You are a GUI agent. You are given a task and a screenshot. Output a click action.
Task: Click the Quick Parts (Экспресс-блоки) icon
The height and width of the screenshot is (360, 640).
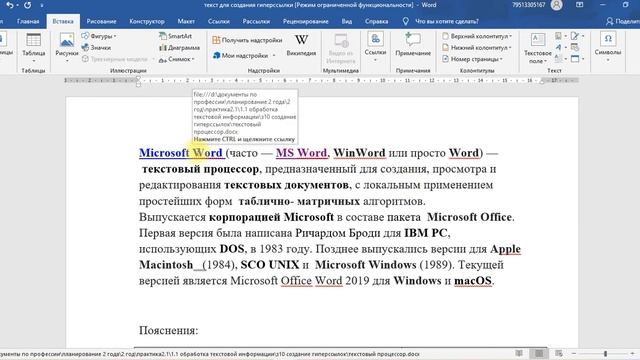(558, 36)
